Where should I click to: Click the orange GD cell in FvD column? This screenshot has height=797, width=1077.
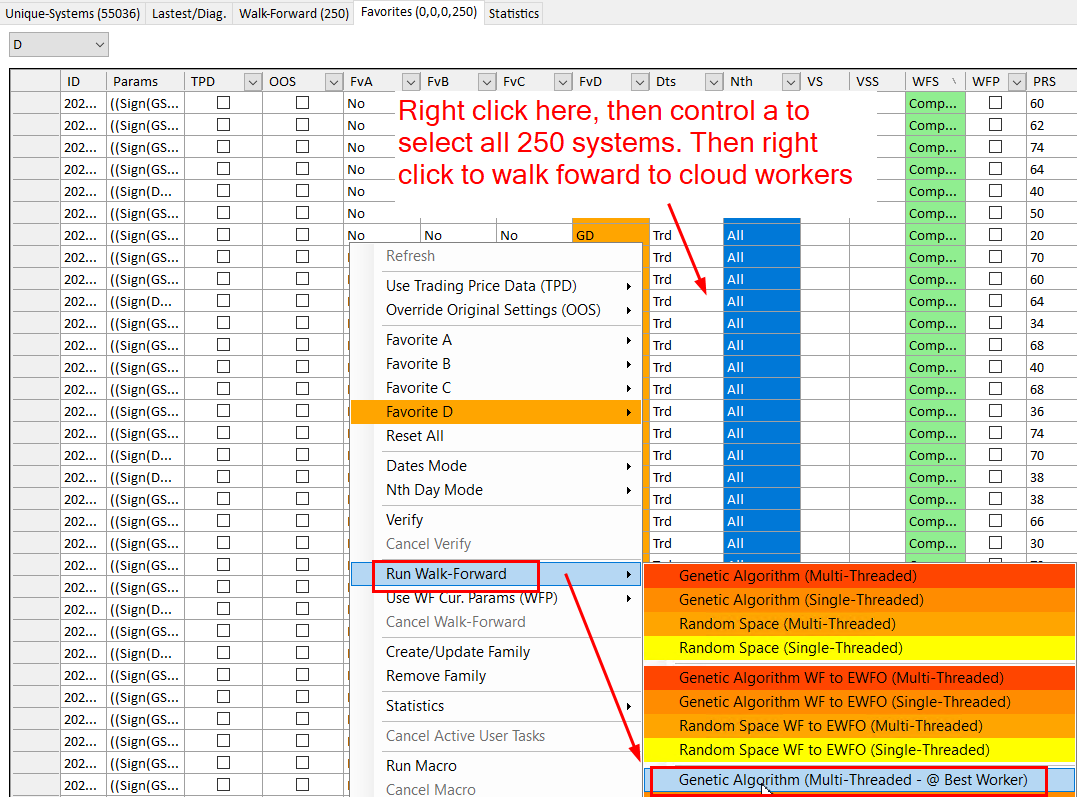click(x=610, y=236)
